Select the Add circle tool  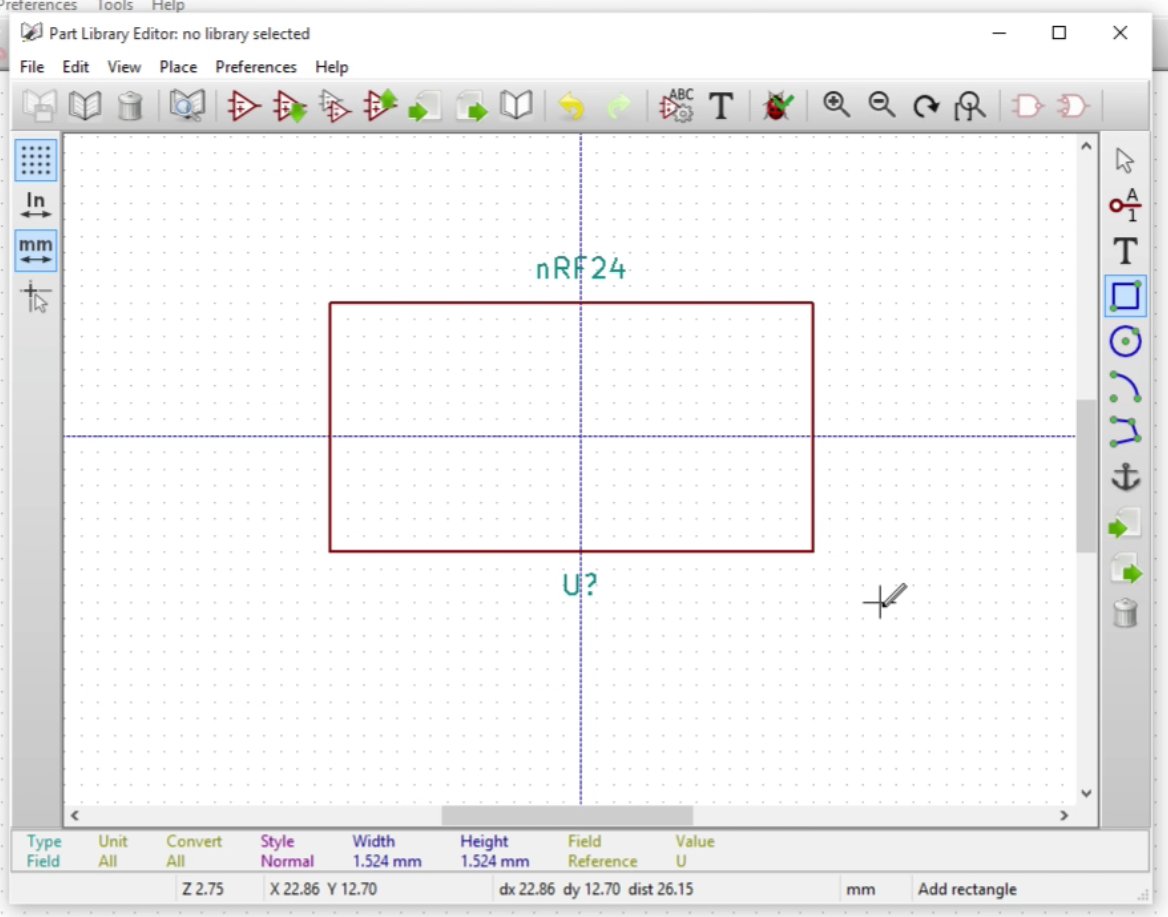(1125, 341)
